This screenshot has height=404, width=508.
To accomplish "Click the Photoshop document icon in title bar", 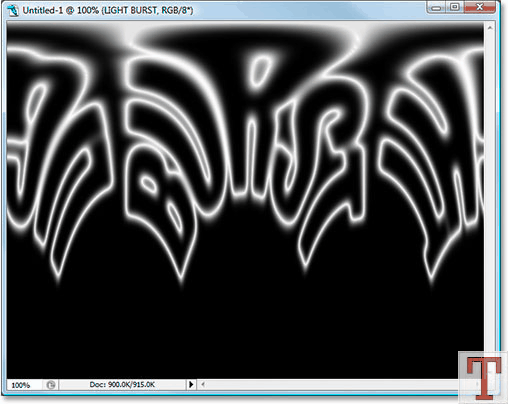I will click(x=13, y=10).
